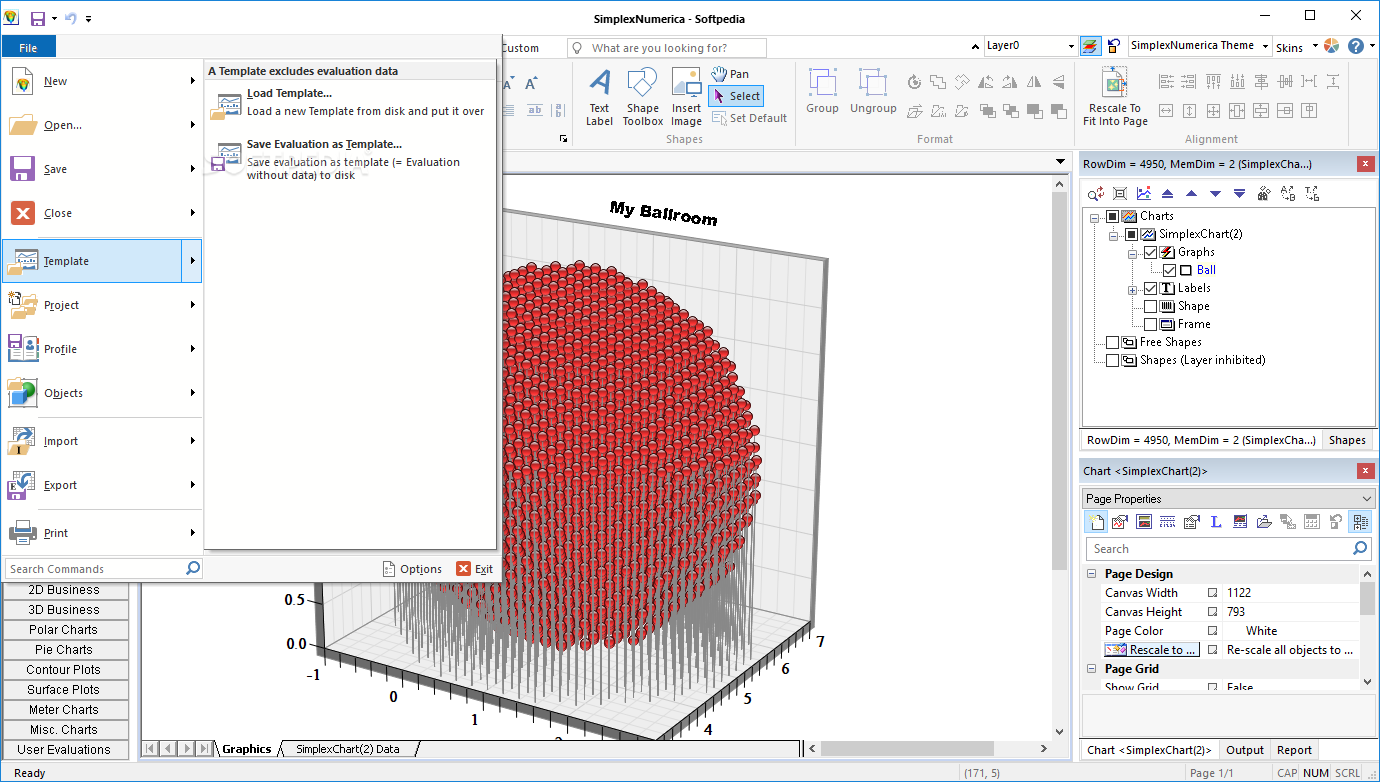Viewport: 1380px width, 782px height.
Task: Check the Shape checkbox in the tree
Action: (1150, 306)
